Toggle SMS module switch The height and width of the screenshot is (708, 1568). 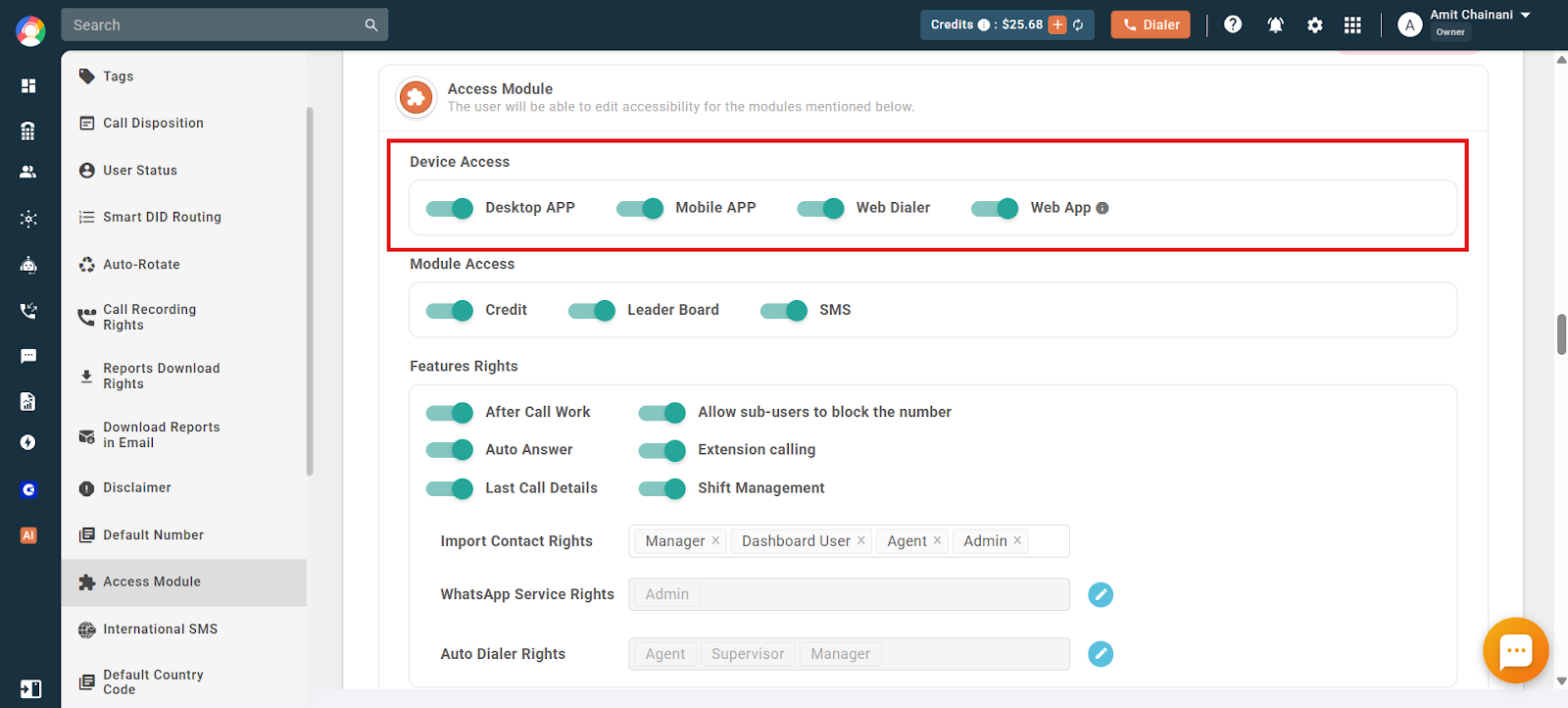coord(784,310)
